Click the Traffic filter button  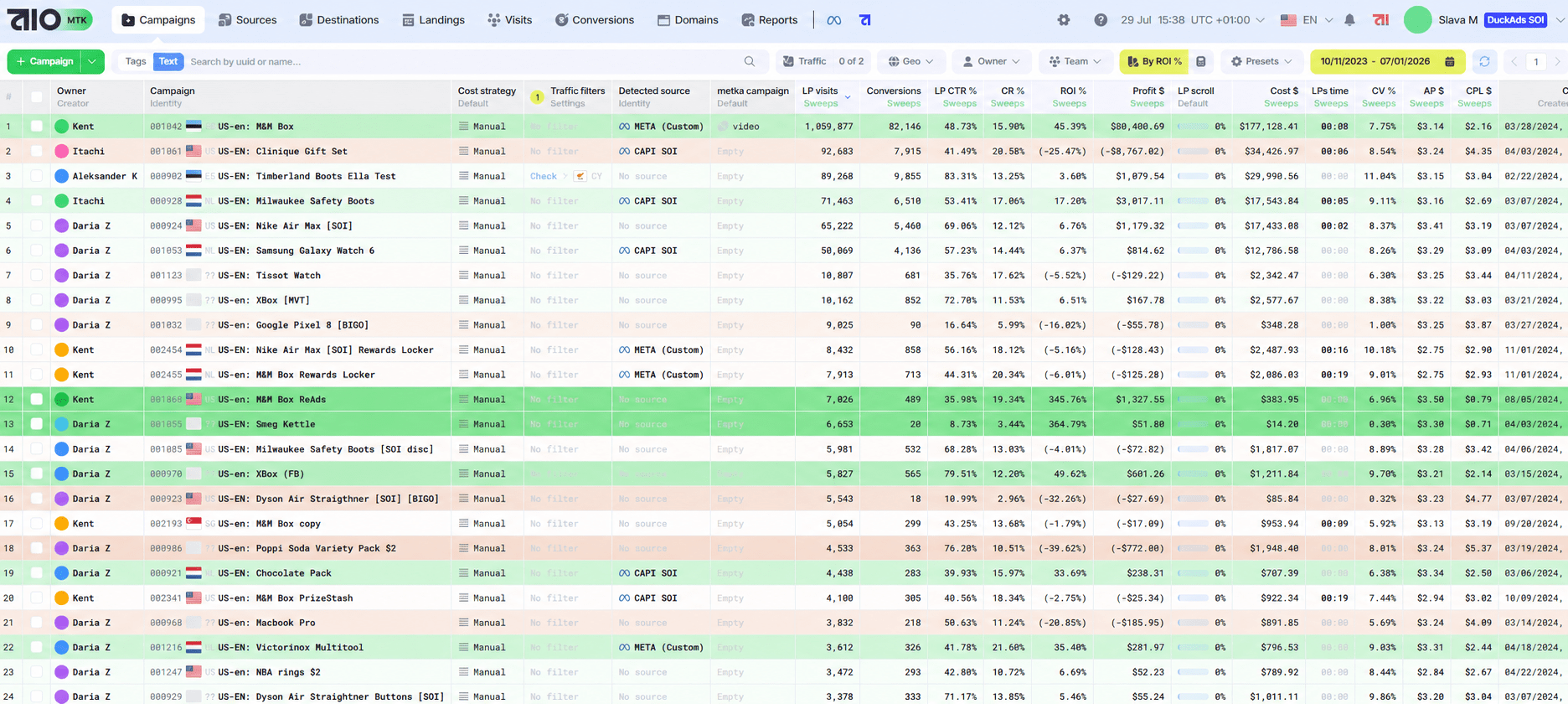(x=823, y=61)
